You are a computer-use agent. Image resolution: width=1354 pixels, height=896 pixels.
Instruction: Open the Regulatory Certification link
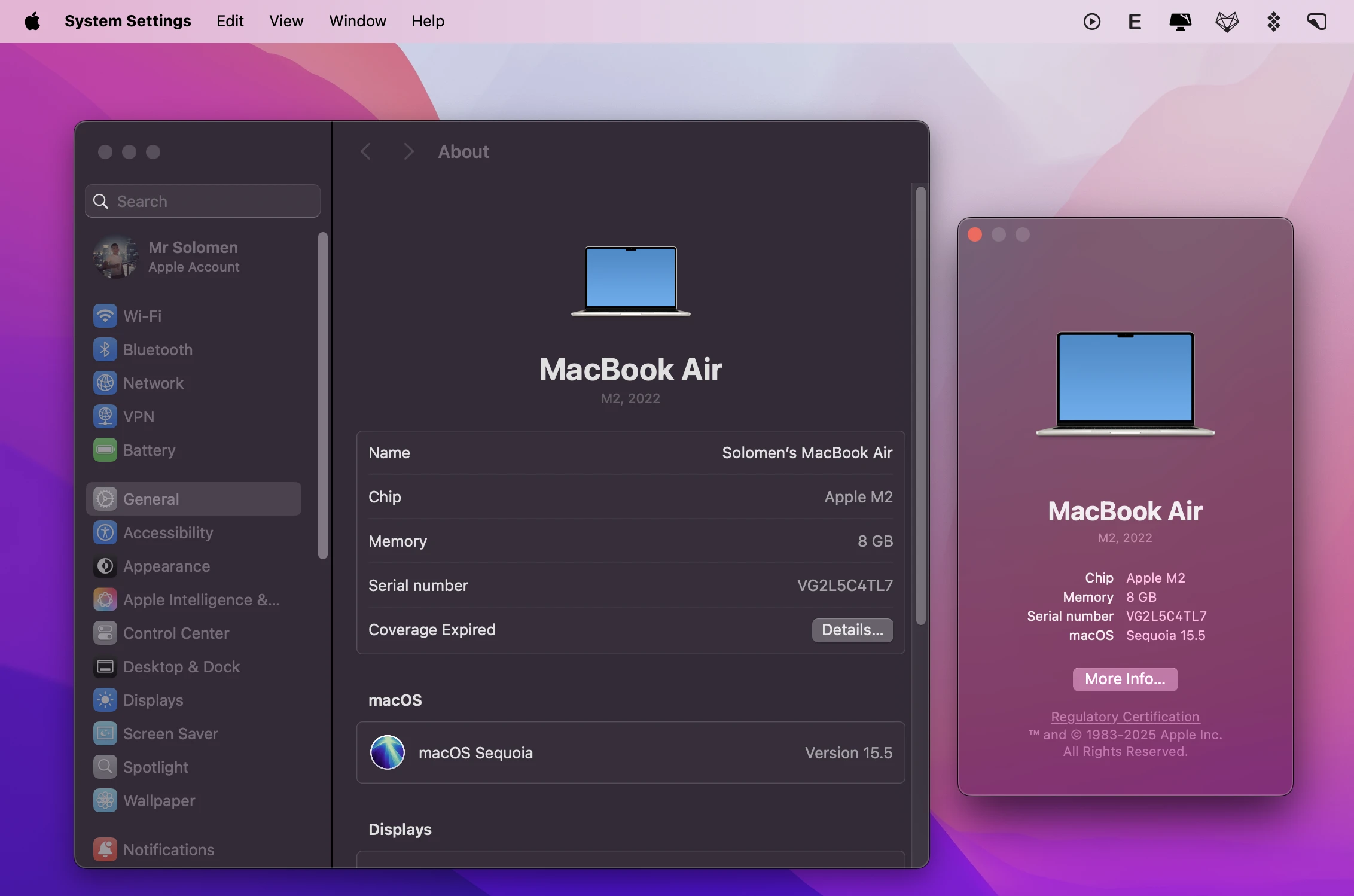[1125, 717]
